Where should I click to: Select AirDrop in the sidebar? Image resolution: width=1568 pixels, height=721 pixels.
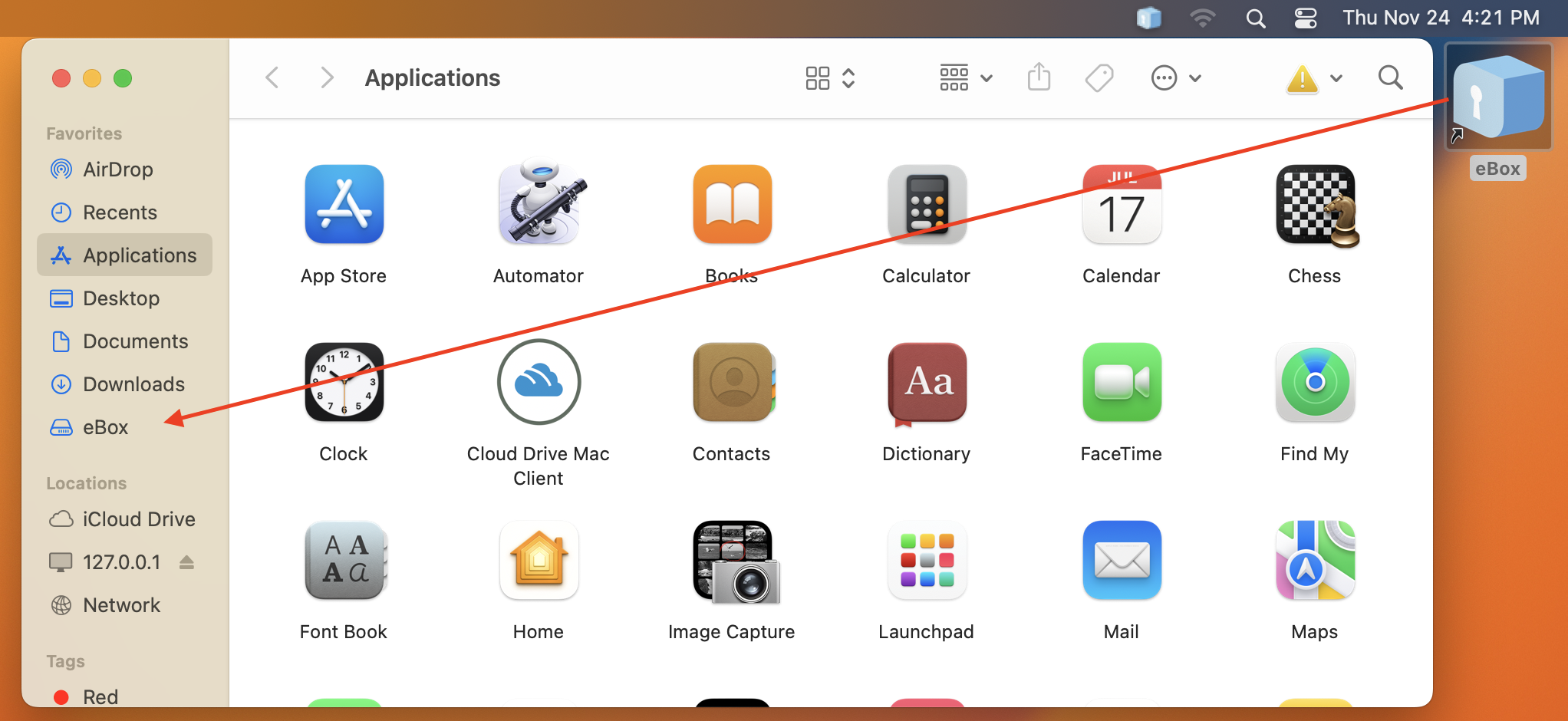point(124,170)
